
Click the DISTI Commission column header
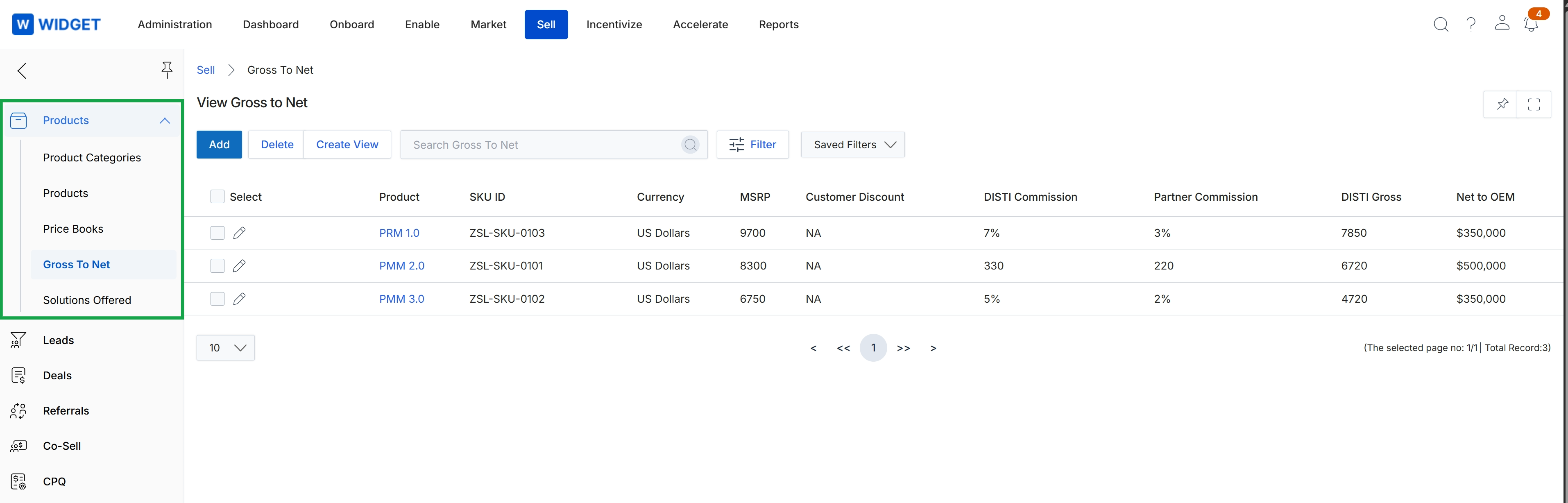(1031, 197)
